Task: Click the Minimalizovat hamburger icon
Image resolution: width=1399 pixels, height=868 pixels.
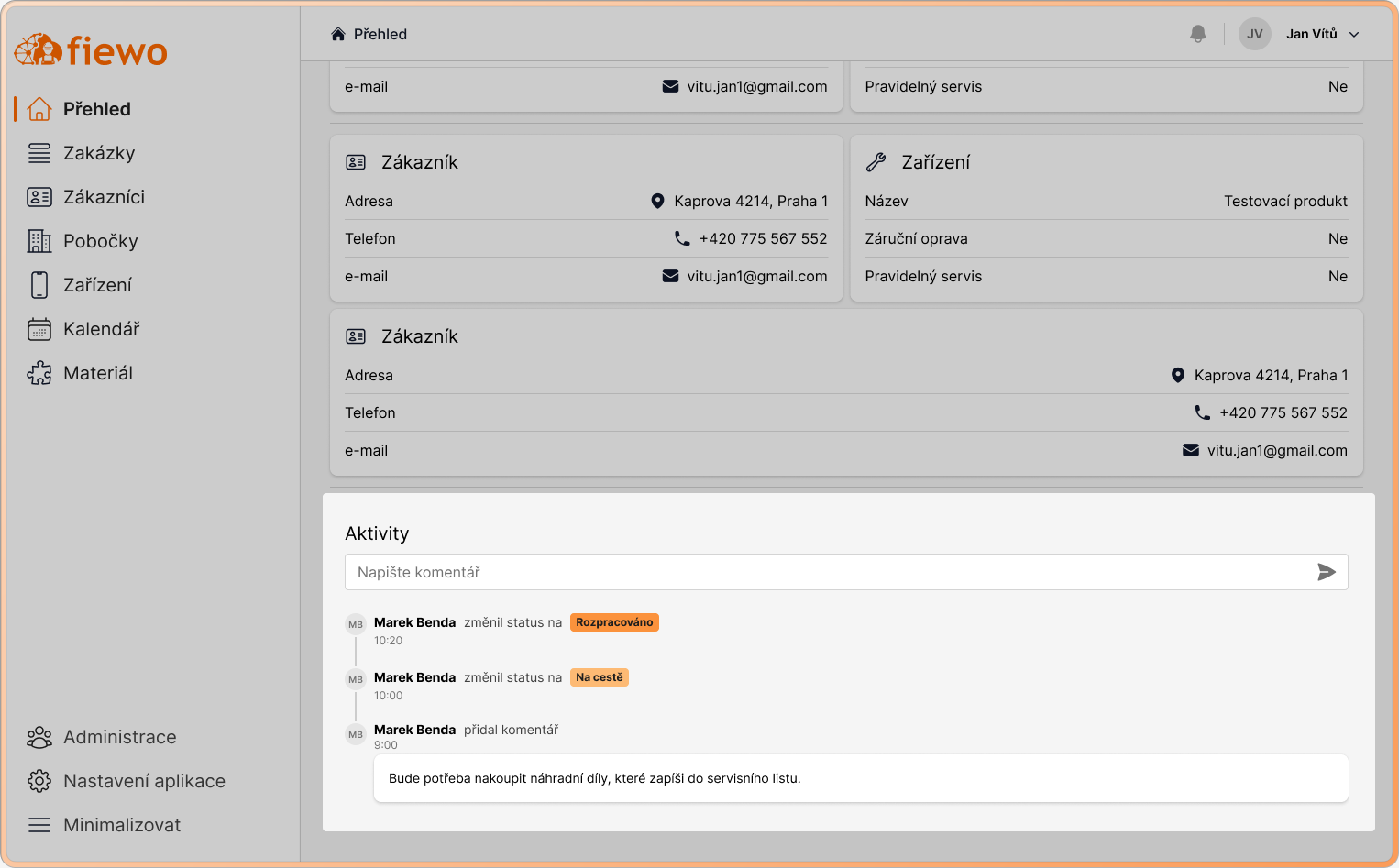Action: coord(39,825)
